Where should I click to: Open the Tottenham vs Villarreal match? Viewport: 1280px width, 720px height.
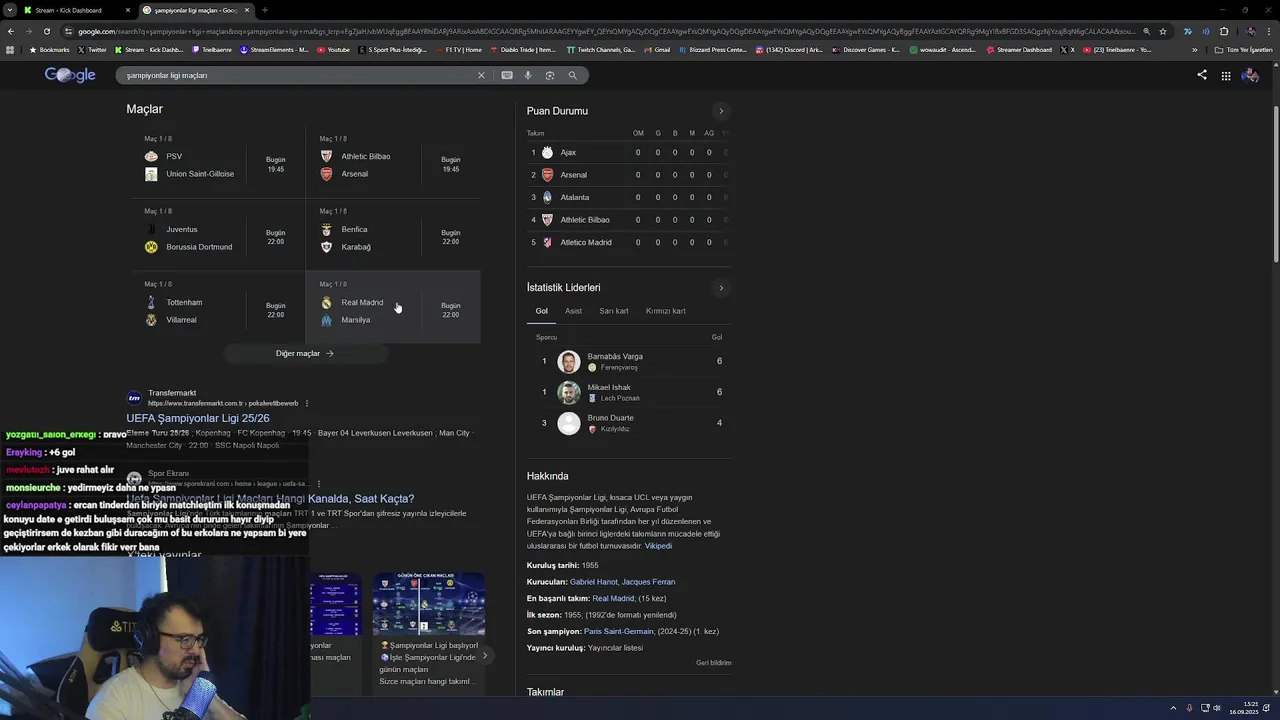217,307
